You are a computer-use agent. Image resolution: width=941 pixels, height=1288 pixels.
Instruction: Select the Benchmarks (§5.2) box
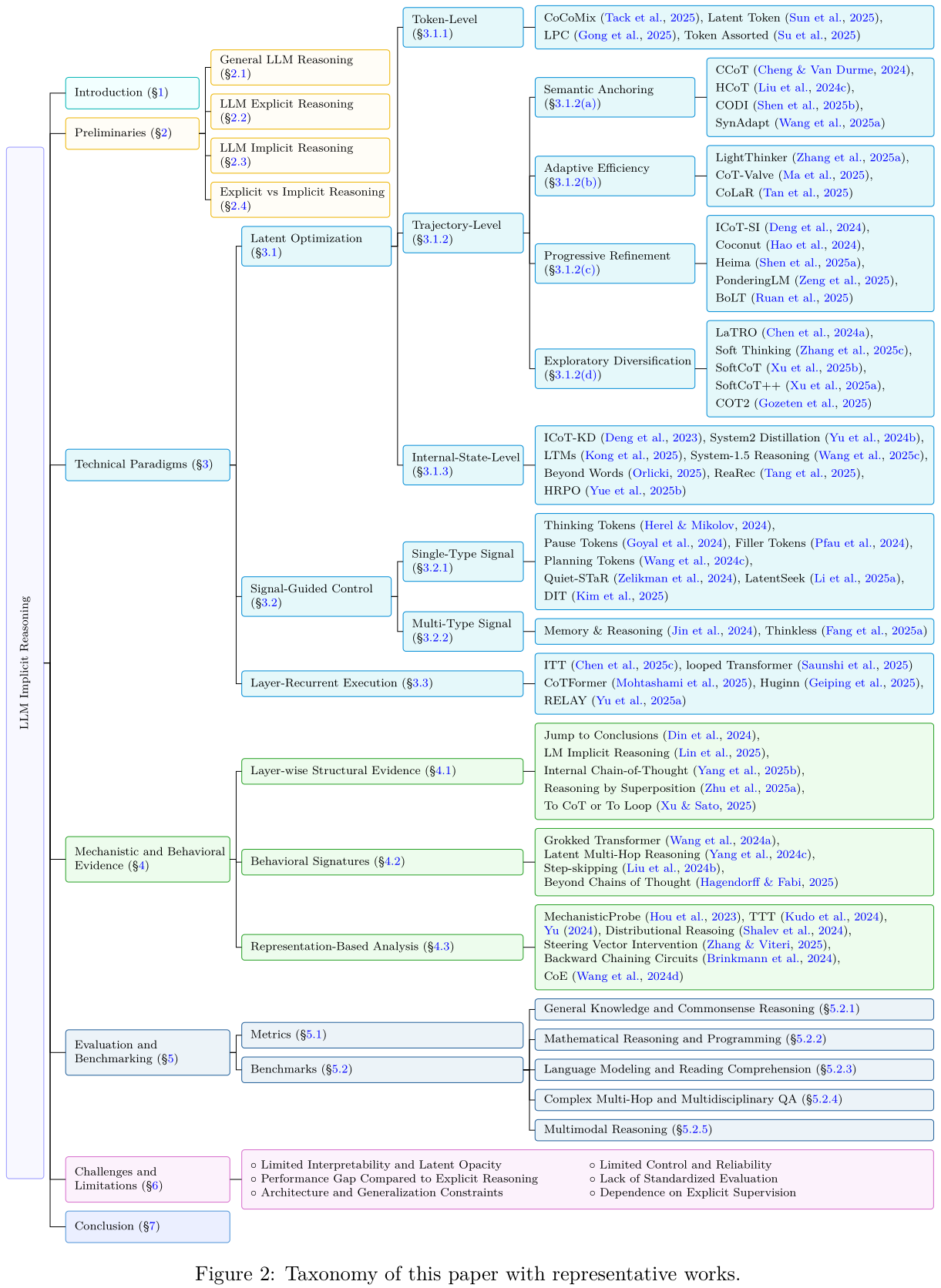pos(382,1070)
